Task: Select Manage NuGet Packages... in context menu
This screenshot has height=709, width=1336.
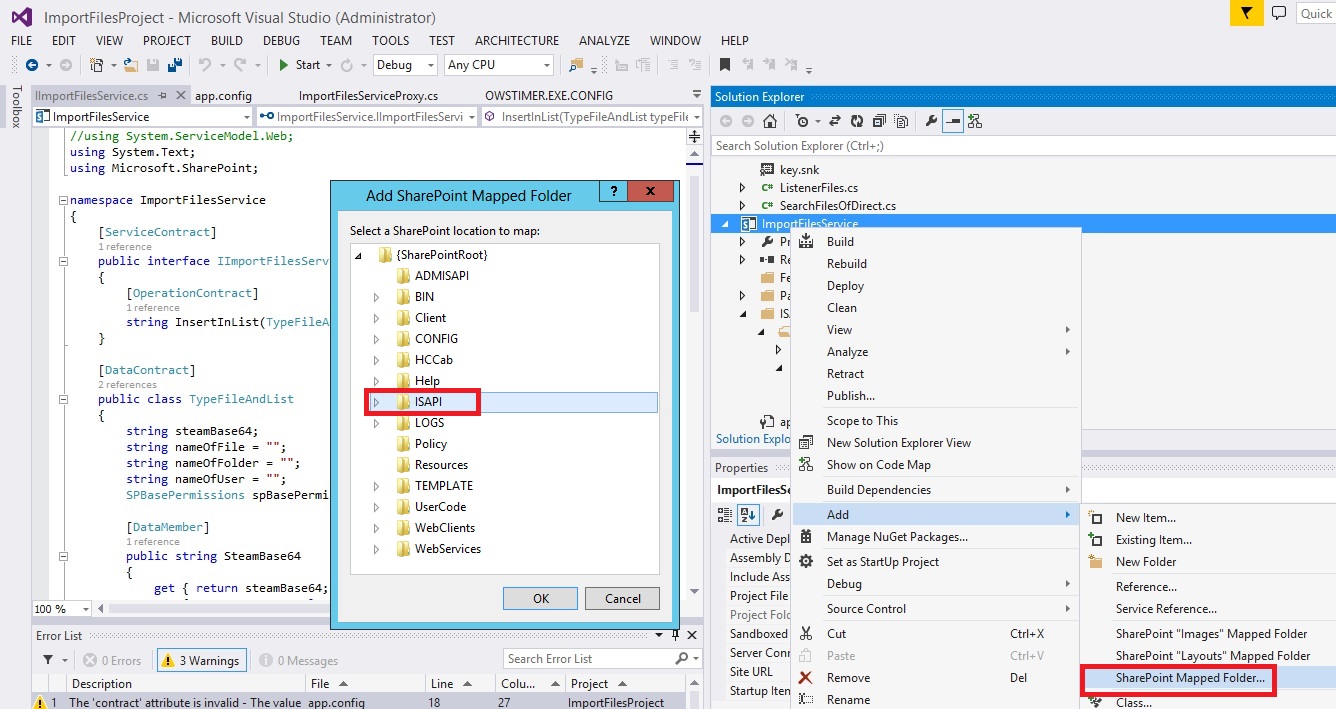Action: click(x=897, y=537)
